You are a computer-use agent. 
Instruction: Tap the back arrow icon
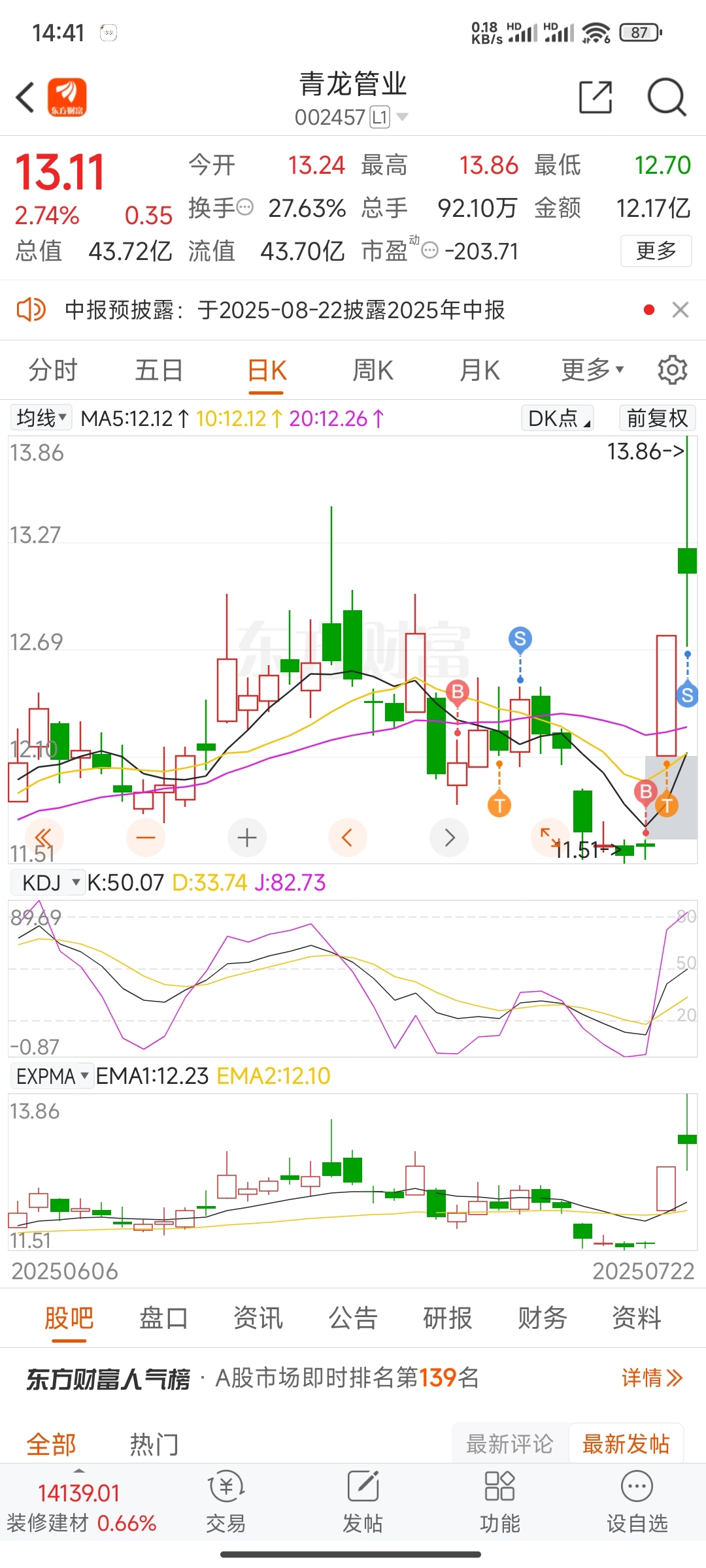click(x=25, y=98)
